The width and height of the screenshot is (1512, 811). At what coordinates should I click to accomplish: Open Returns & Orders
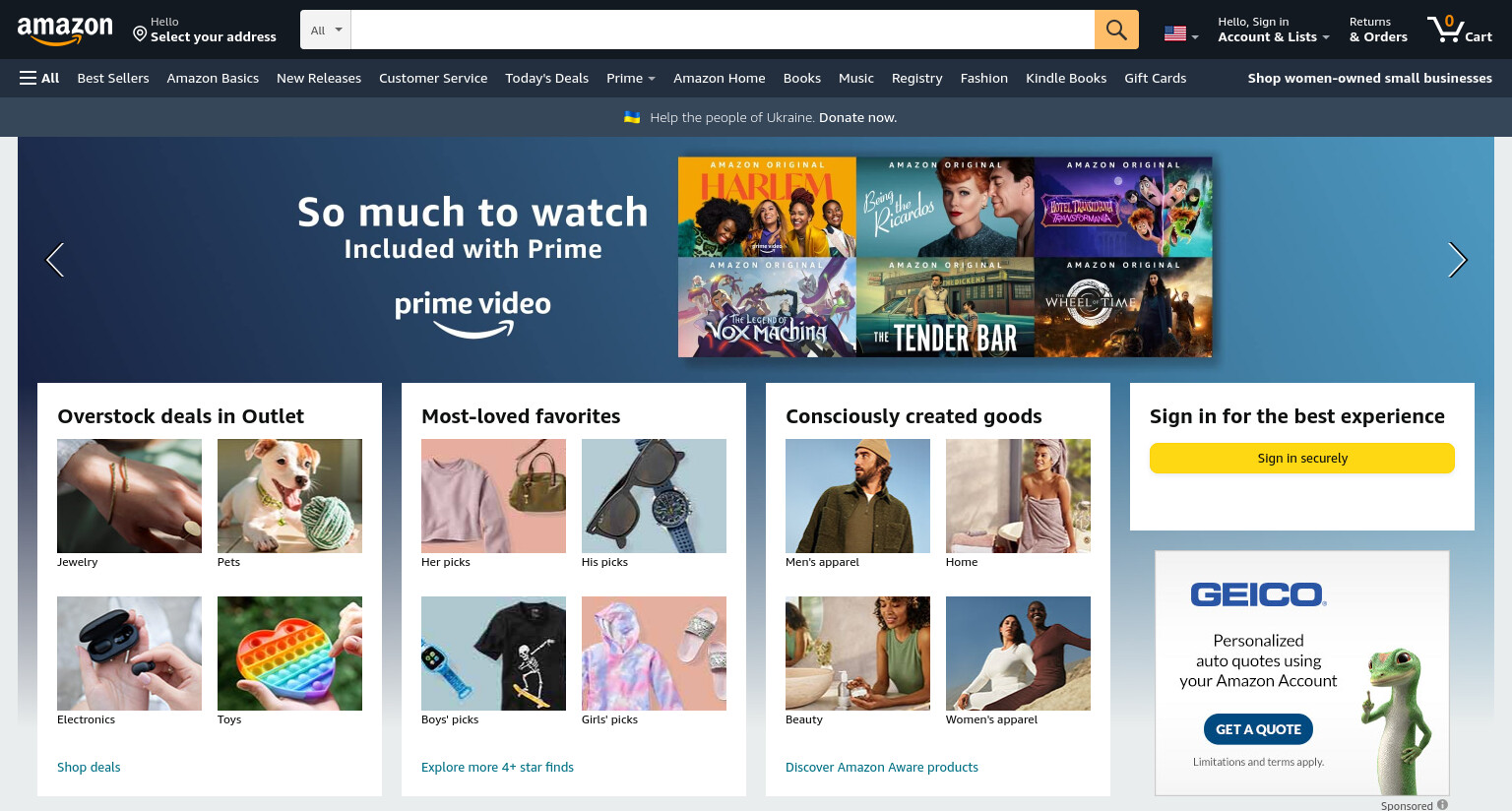point(1378,30)
